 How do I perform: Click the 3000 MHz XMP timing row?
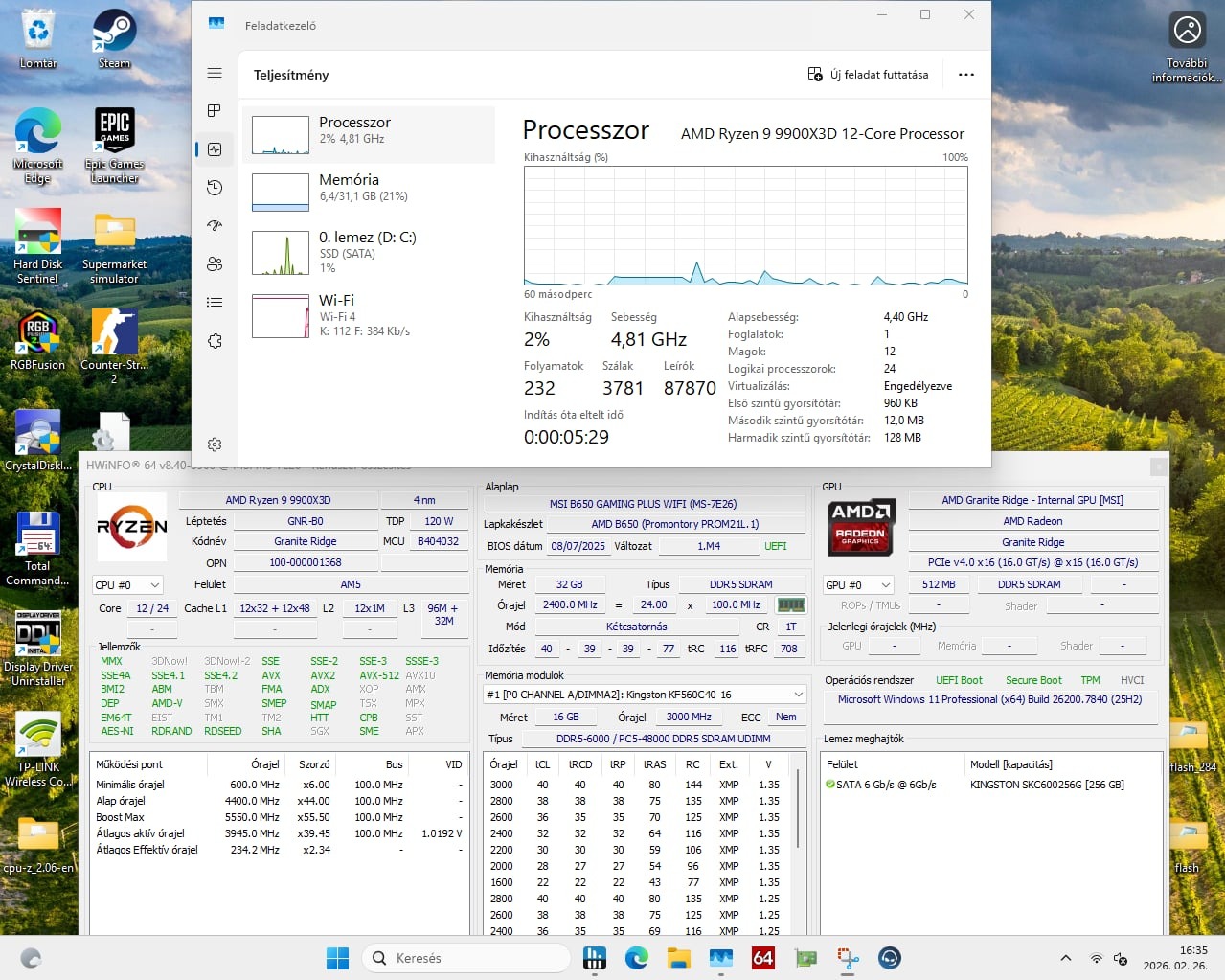(639, 785)
